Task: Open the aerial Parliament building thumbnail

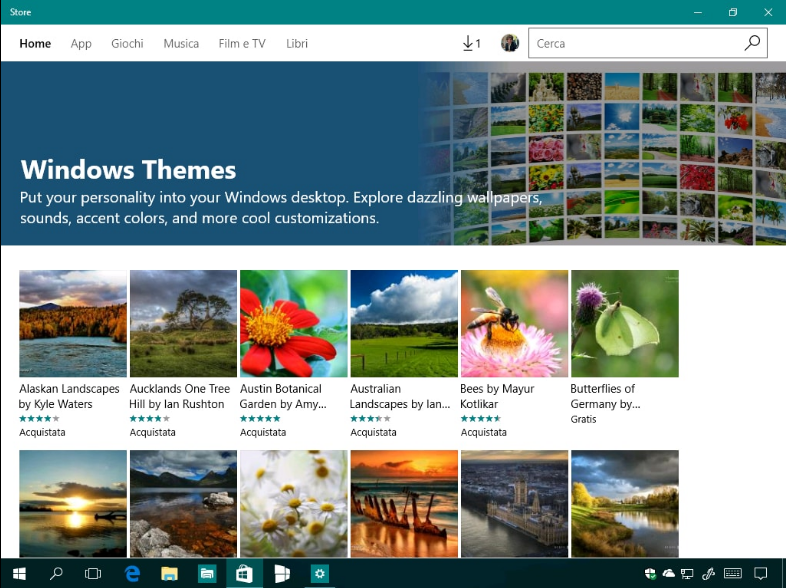Action: (x=514, y=503)
